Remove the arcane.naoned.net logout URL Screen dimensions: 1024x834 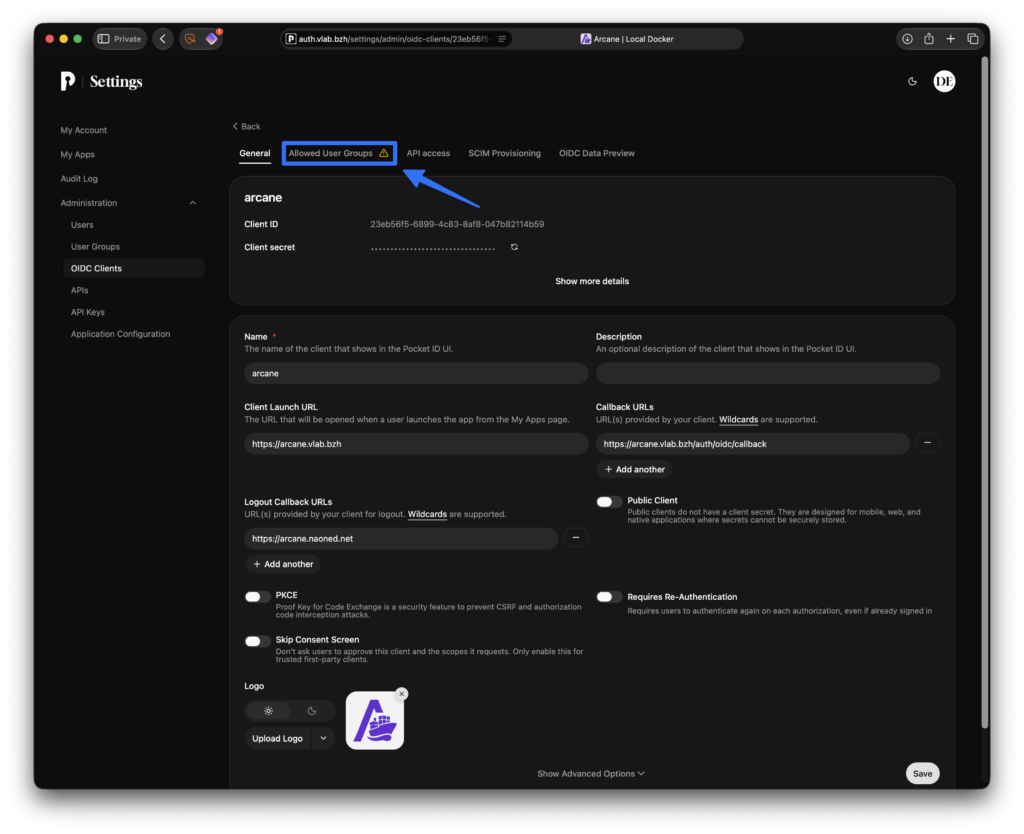[x=575, y=537]
